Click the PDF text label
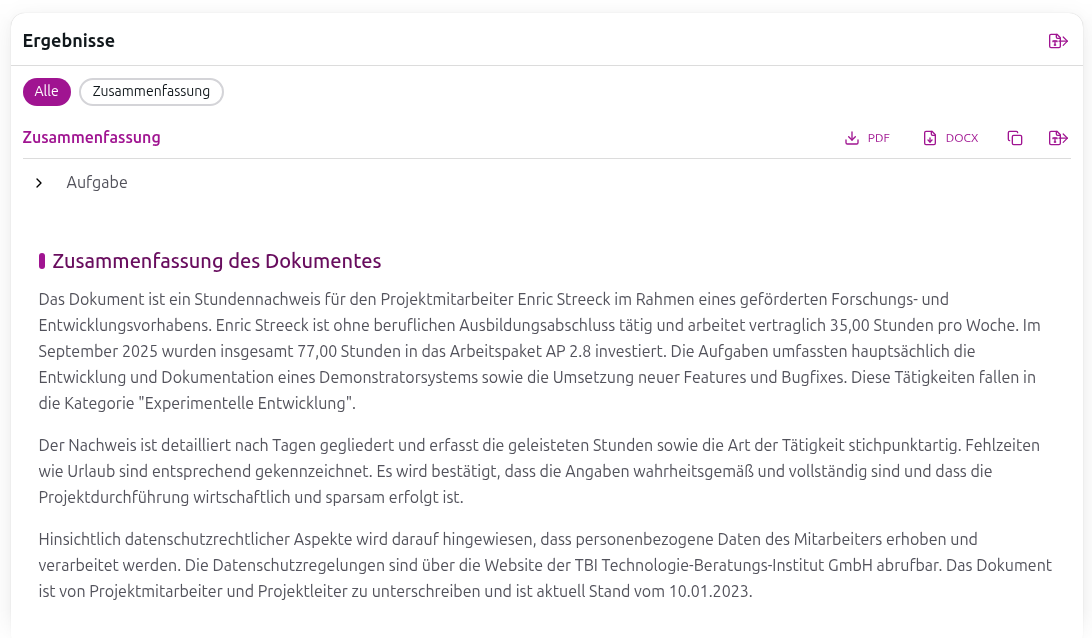Image resolution: width=1092 pixels, height=638 pixels. (878, 137)
